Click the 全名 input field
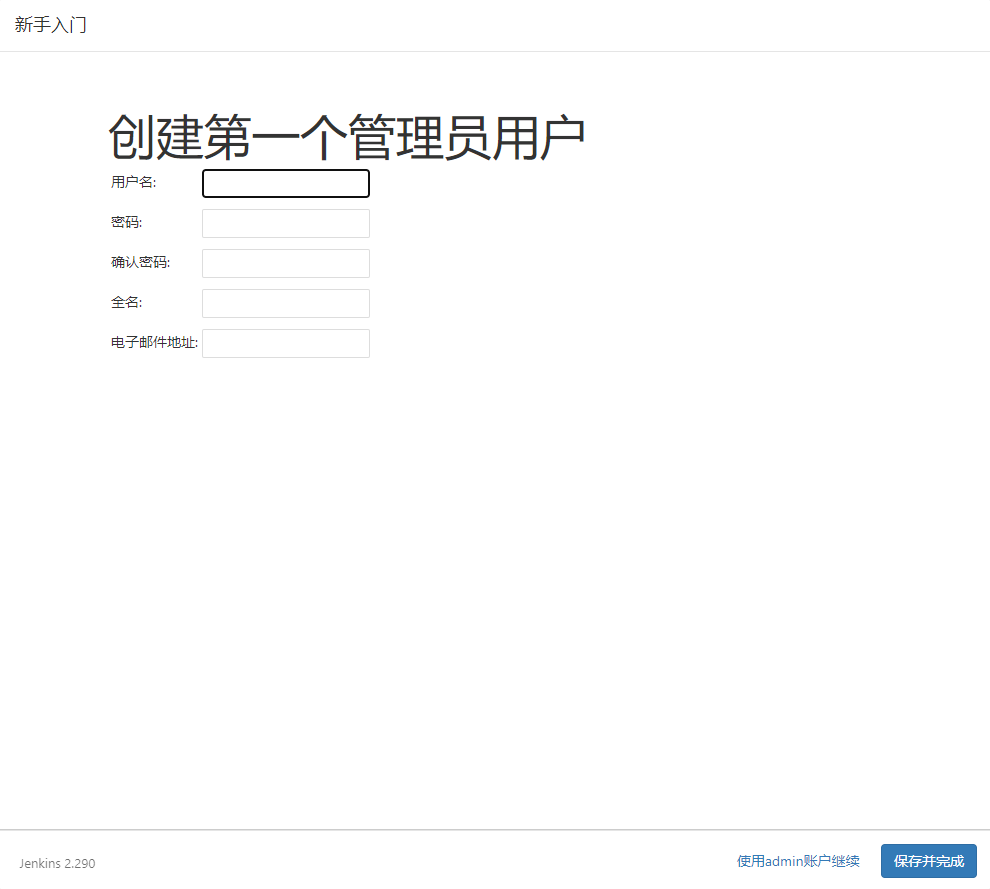The width and height of the screenshot is (990, 889). coord(286,304)
